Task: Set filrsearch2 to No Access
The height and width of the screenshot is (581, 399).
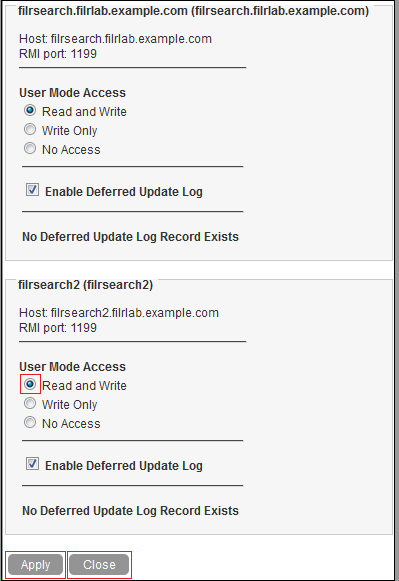Action: coord(30,422)
